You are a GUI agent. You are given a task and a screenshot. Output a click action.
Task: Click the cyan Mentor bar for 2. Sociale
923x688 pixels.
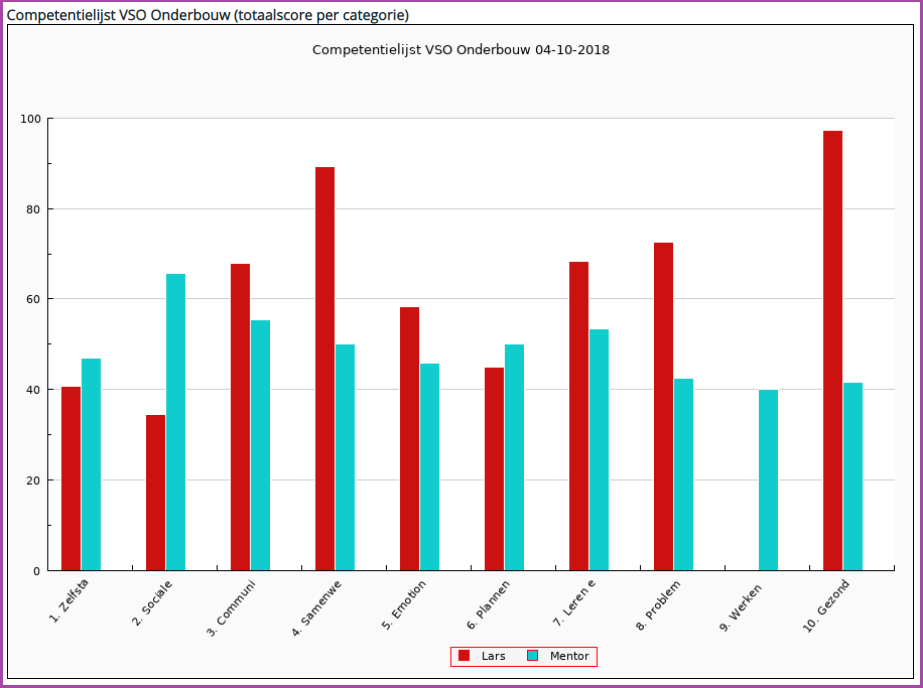(176, 422)
